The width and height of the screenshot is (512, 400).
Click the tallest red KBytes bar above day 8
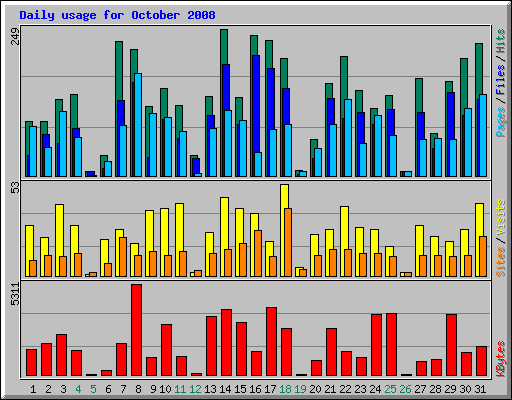pyautogui.click(x=136, y=330)
